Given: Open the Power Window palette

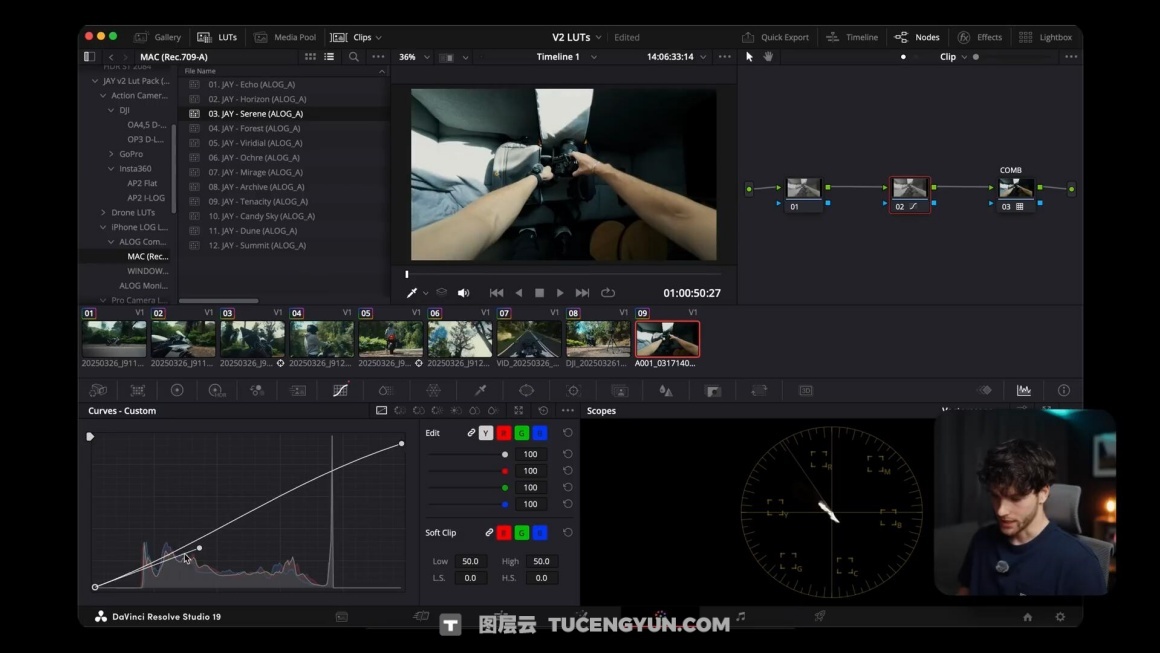Looking at the screenshot, I should [x=526, y=390].
